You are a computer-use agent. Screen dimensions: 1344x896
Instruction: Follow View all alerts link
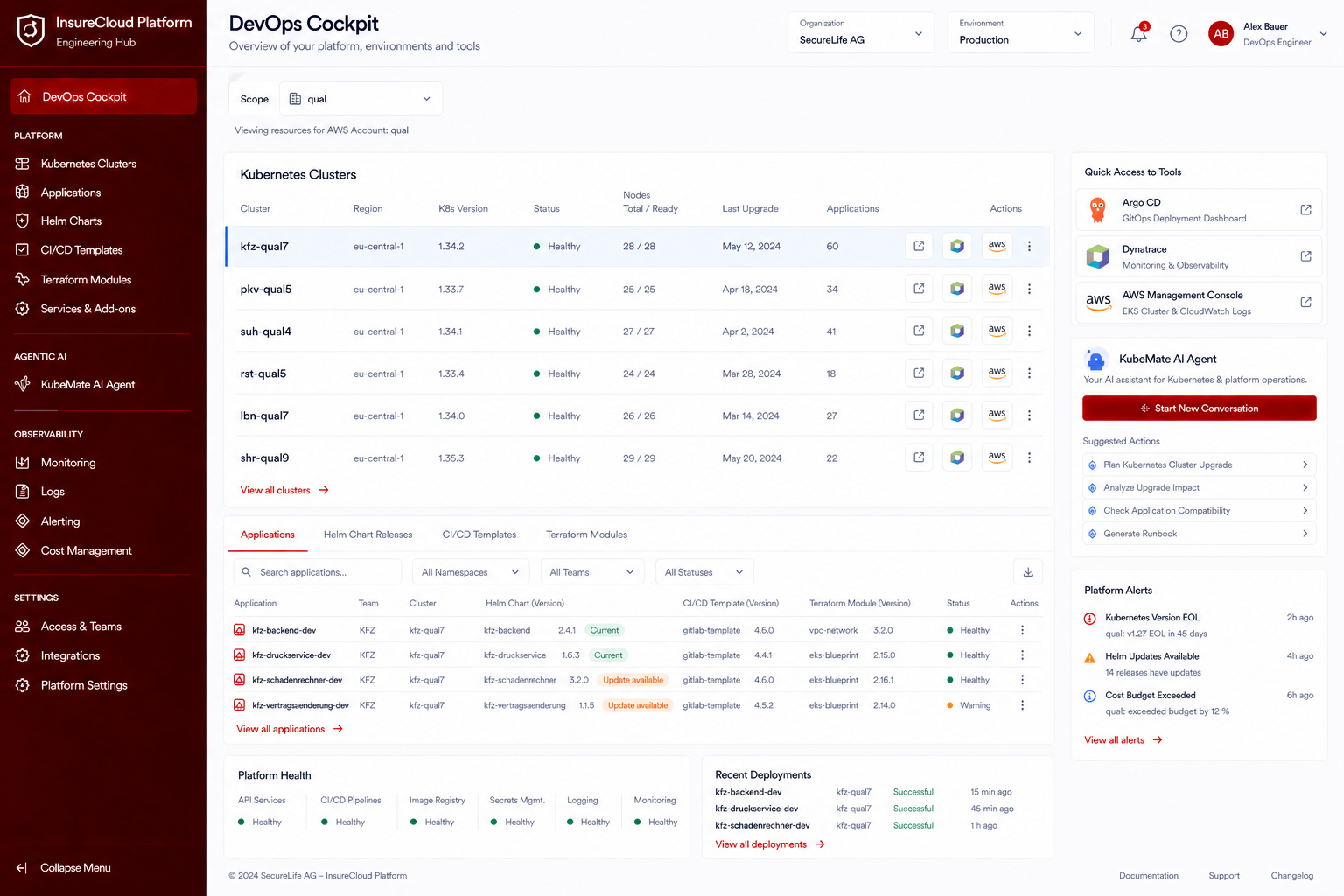click(x=1123, y=740)
